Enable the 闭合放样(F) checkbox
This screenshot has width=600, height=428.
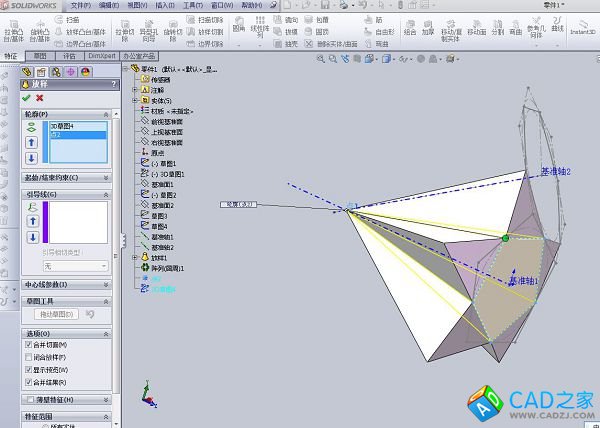point(27,357)
